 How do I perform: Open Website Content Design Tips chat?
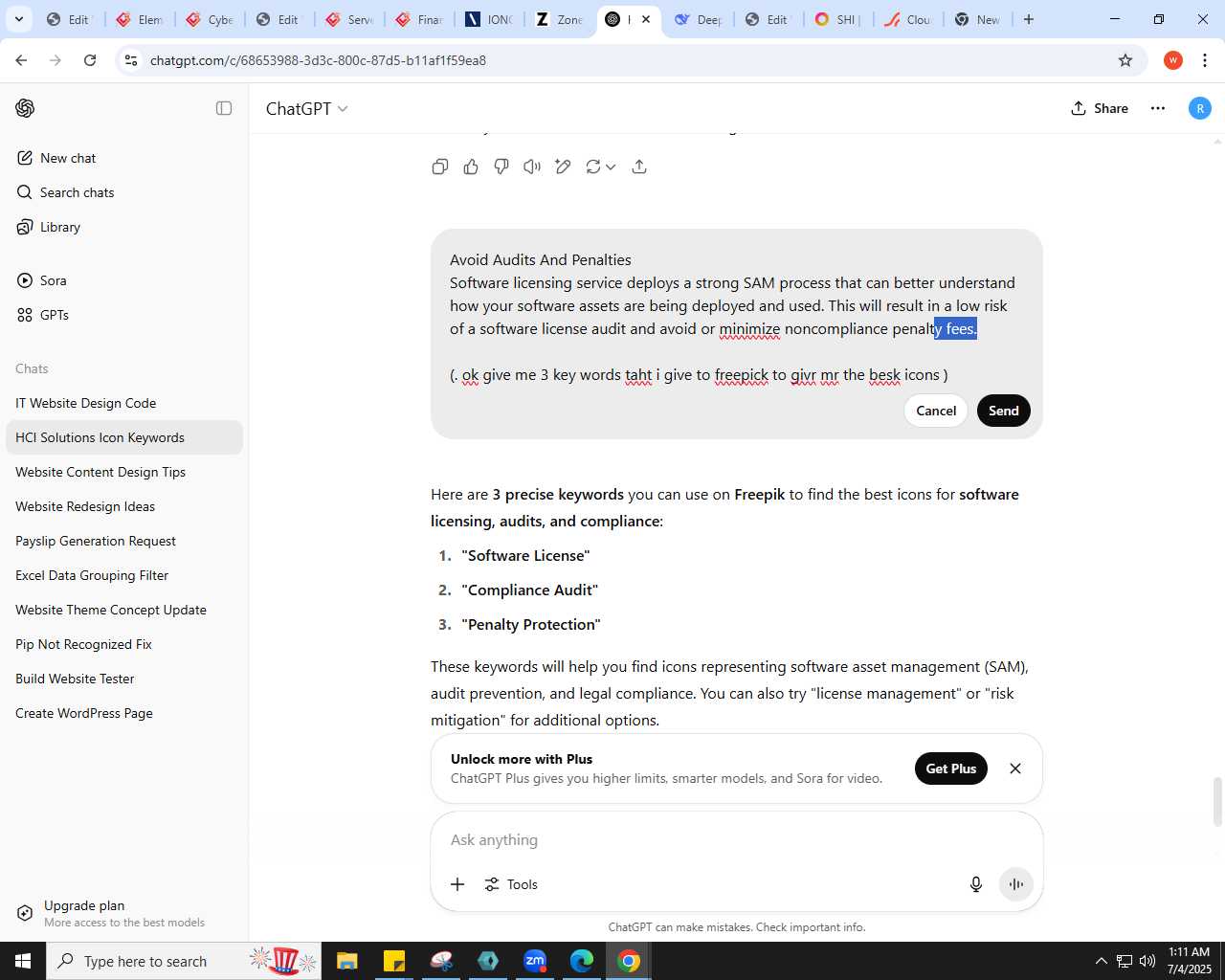click(x=124, y=472)
